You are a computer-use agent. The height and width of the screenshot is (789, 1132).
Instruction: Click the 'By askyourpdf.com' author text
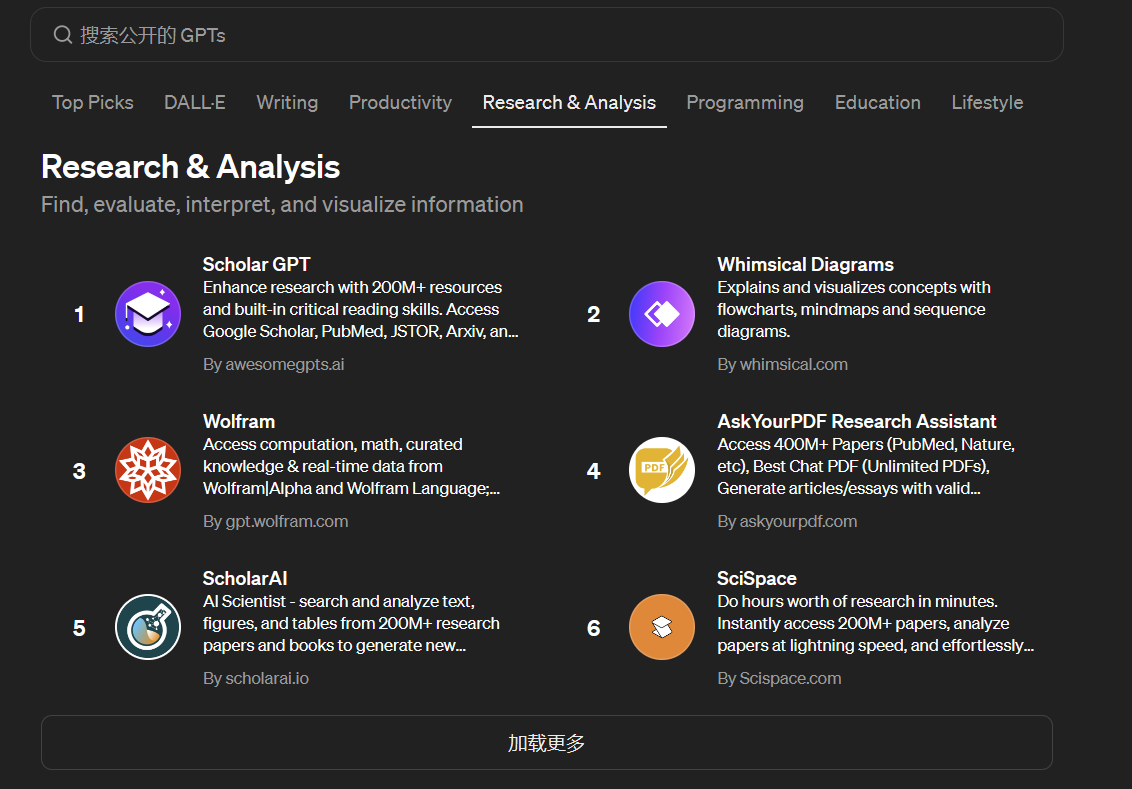(787, 521)
